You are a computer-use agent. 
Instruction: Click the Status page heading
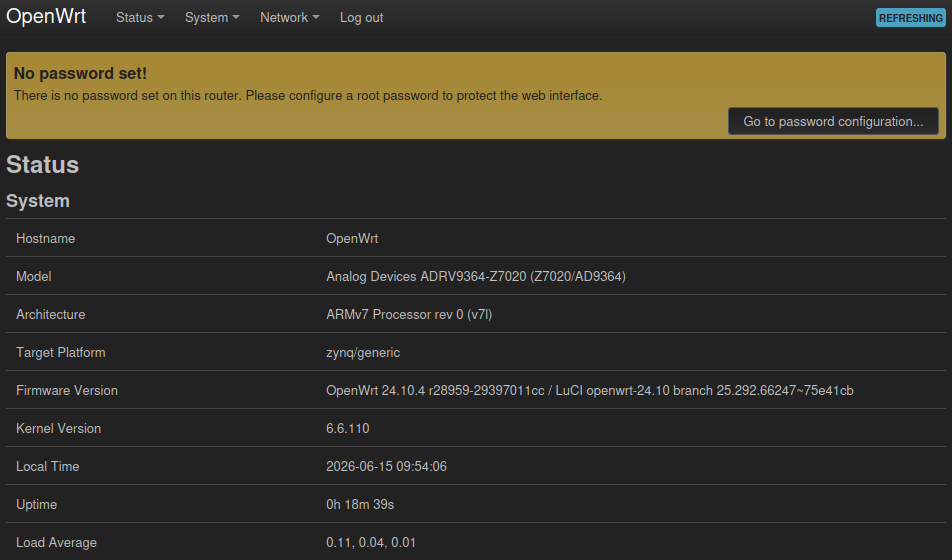pos(42,165)
